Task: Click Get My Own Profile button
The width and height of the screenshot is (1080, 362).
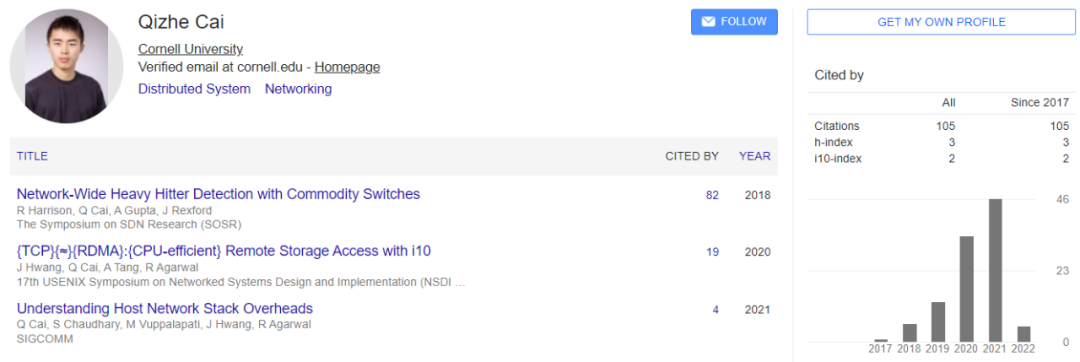Action: [x=941, y=22]
